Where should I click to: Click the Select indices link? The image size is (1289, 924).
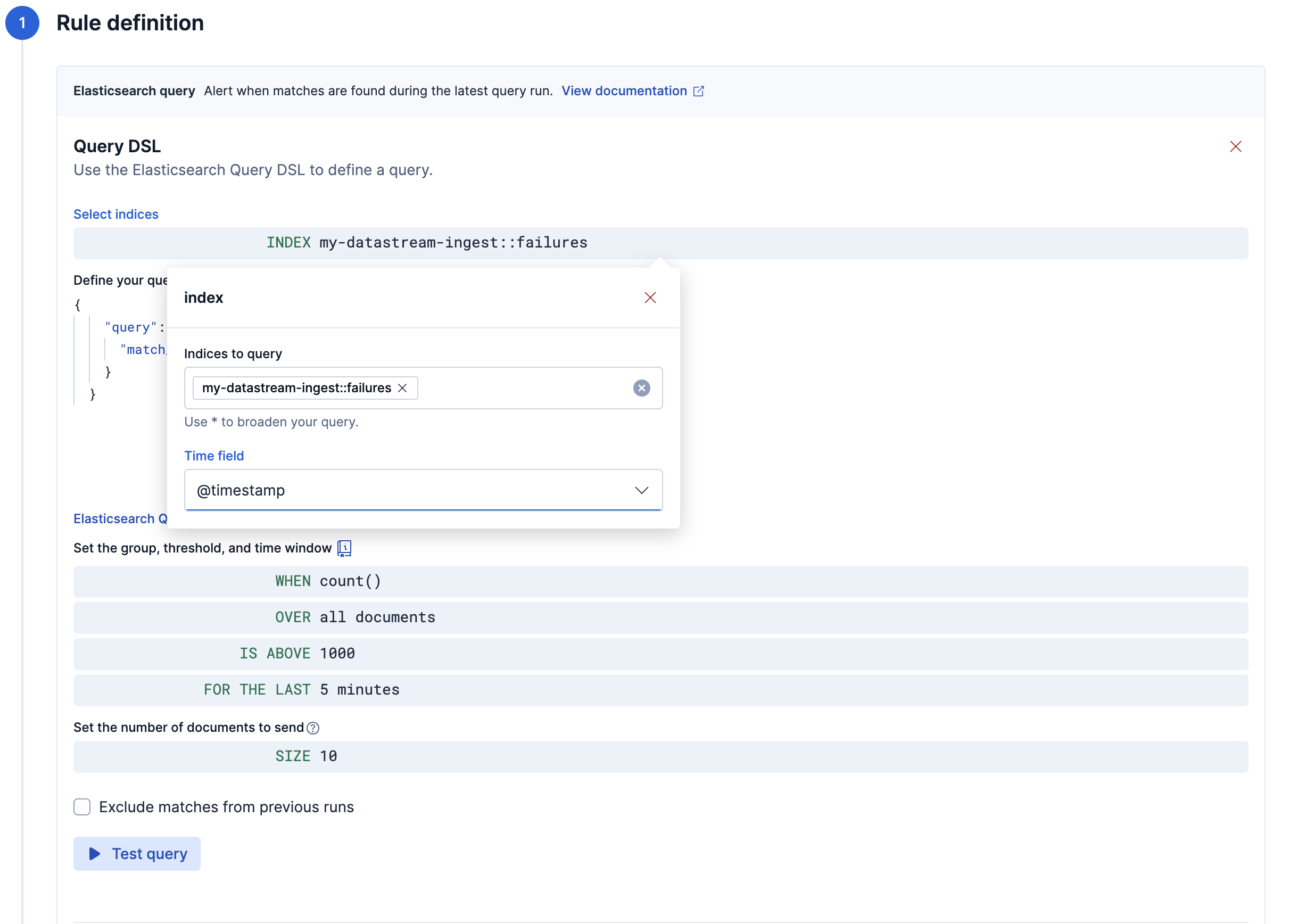(x=115, y=214)
